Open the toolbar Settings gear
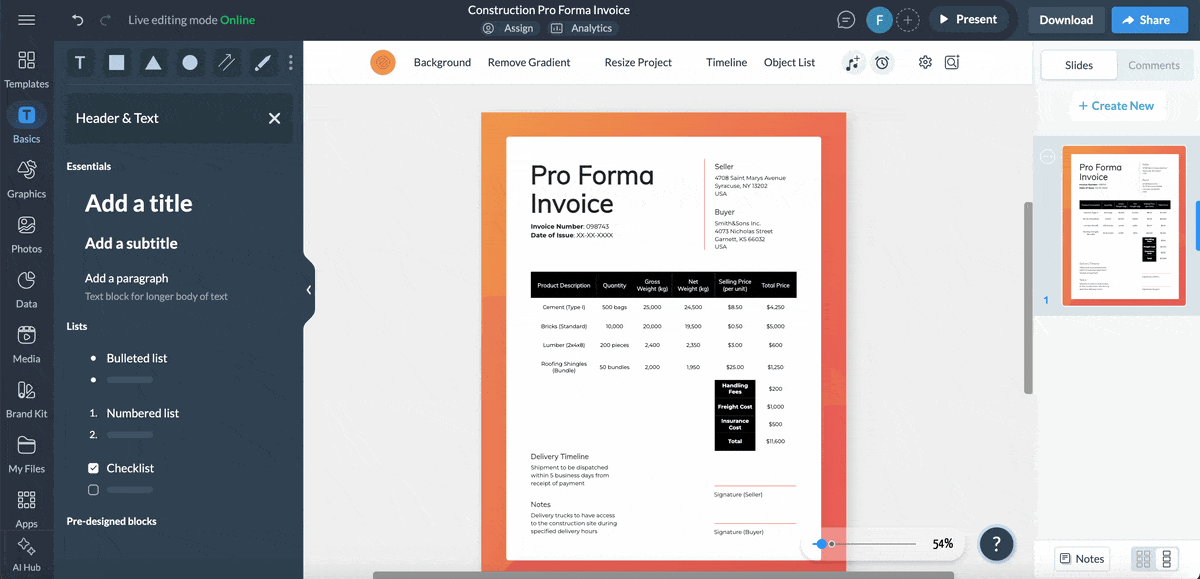The image size is (1200, 579). pyautogui.click(x=924, y=62)
